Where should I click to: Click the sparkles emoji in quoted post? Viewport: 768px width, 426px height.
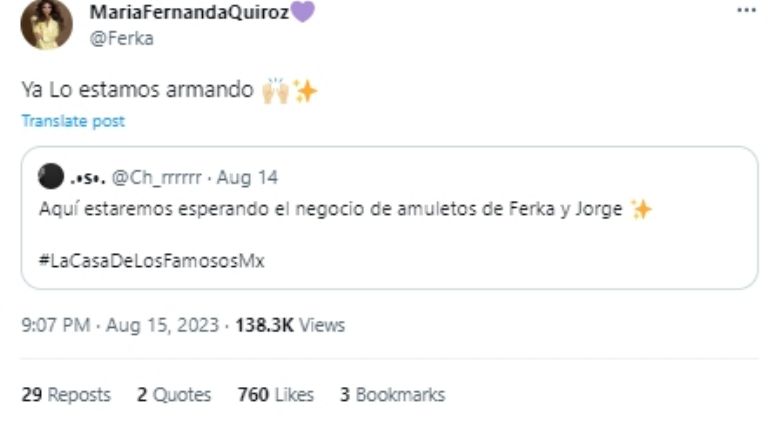point(641,209)
